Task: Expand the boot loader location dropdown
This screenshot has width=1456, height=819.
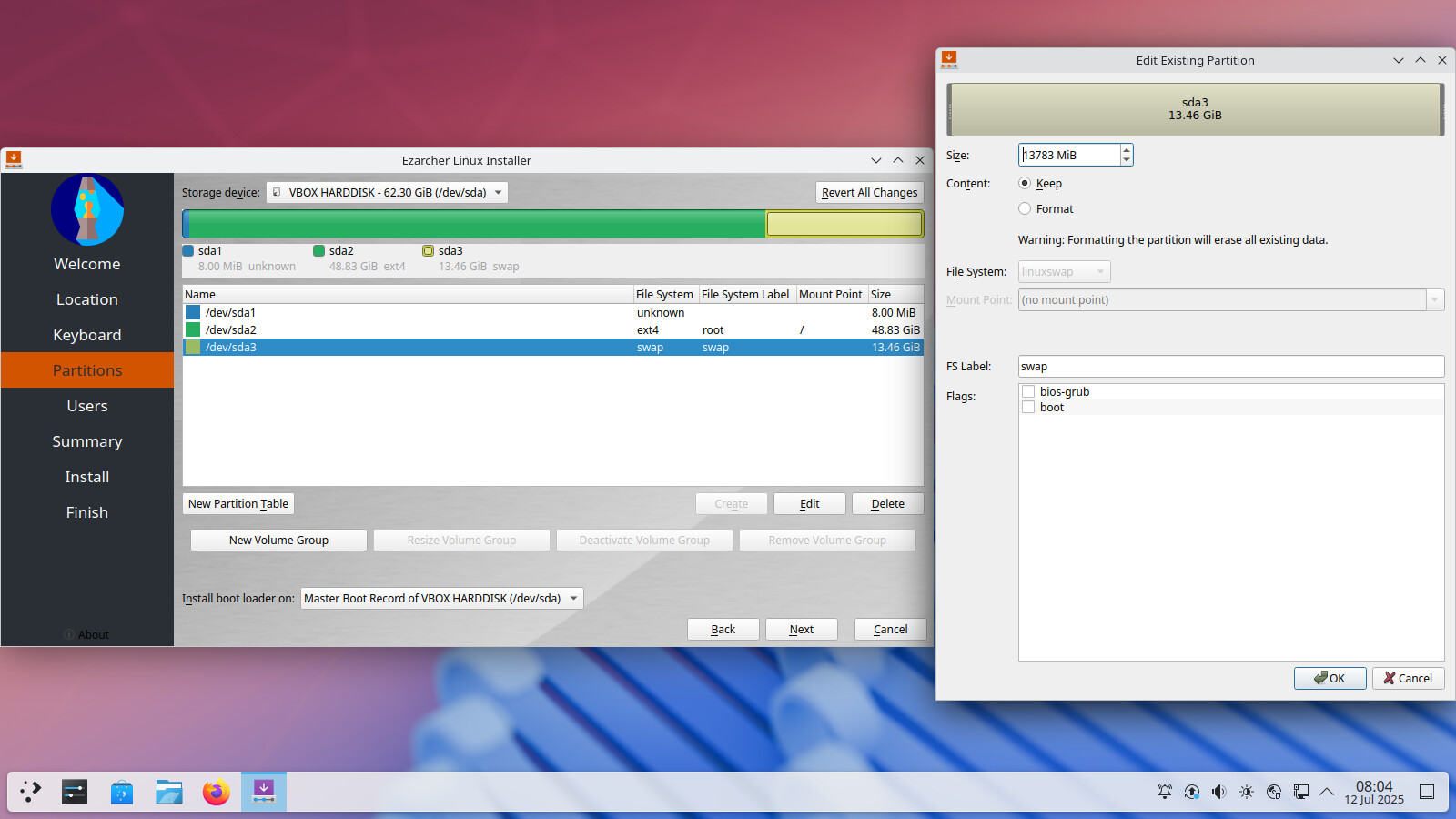Action: click(x=441, y=599)
